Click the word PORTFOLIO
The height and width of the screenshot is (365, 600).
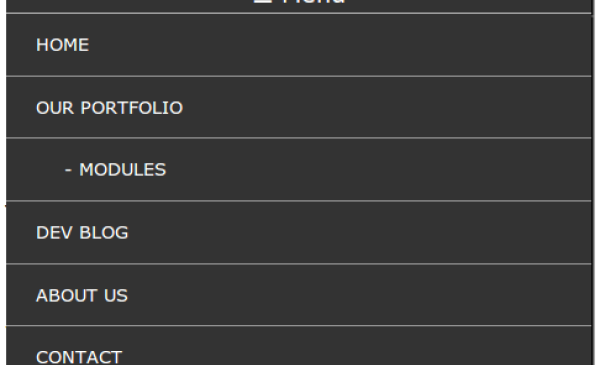point(132,108)
